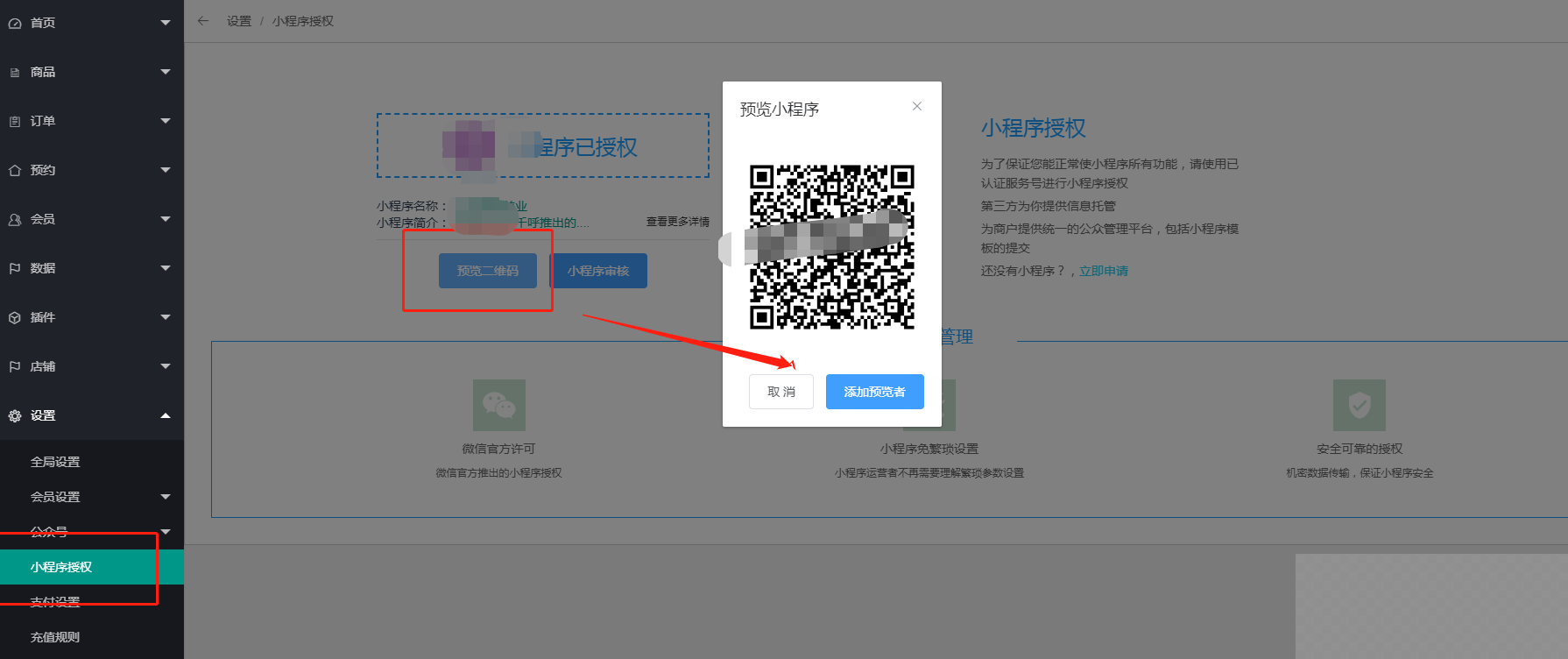The height and width of the screenshot is (659, 1568).
Task: Click the 会员 member icon in sidebar
Action: click(x=15, y=219)
